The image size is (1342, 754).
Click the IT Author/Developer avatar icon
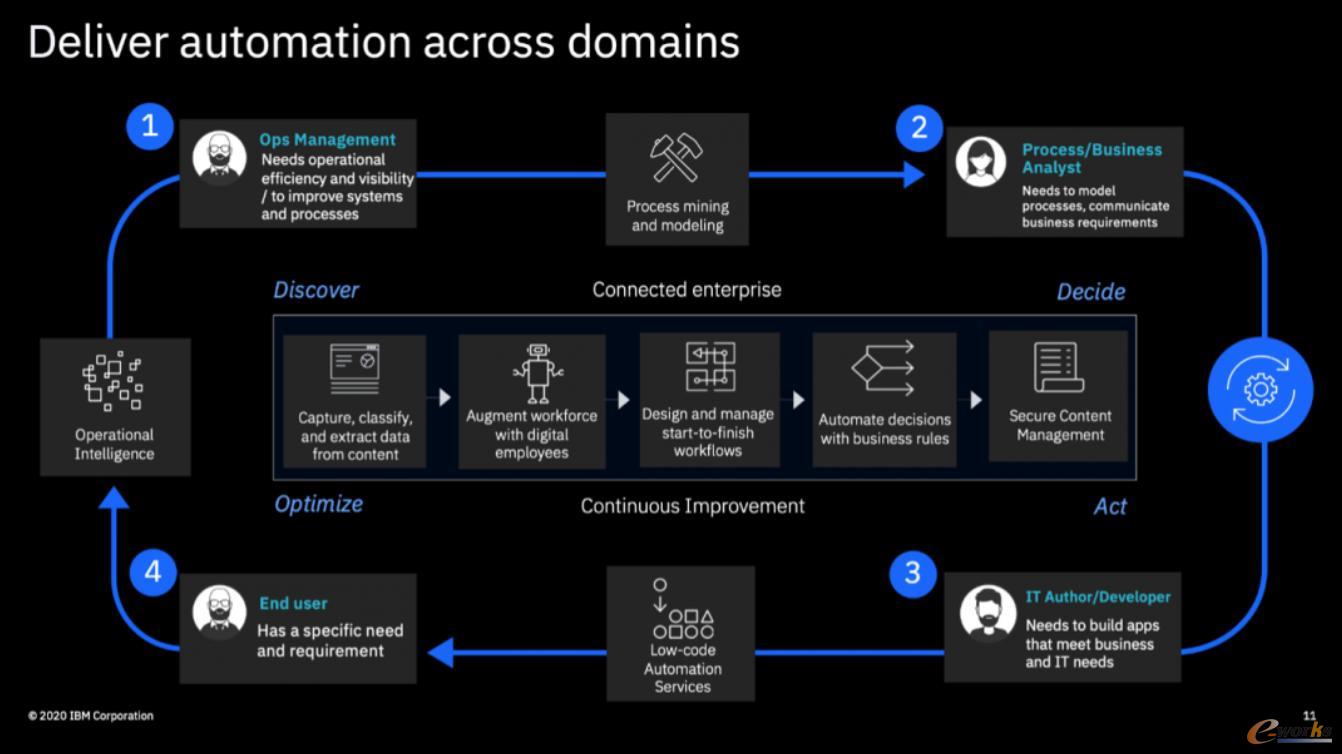pos(988,611)
